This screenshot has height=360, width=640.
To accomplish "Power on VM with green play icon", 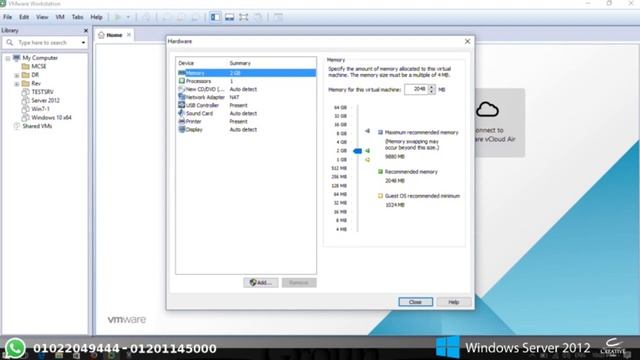I will [118, 17].
